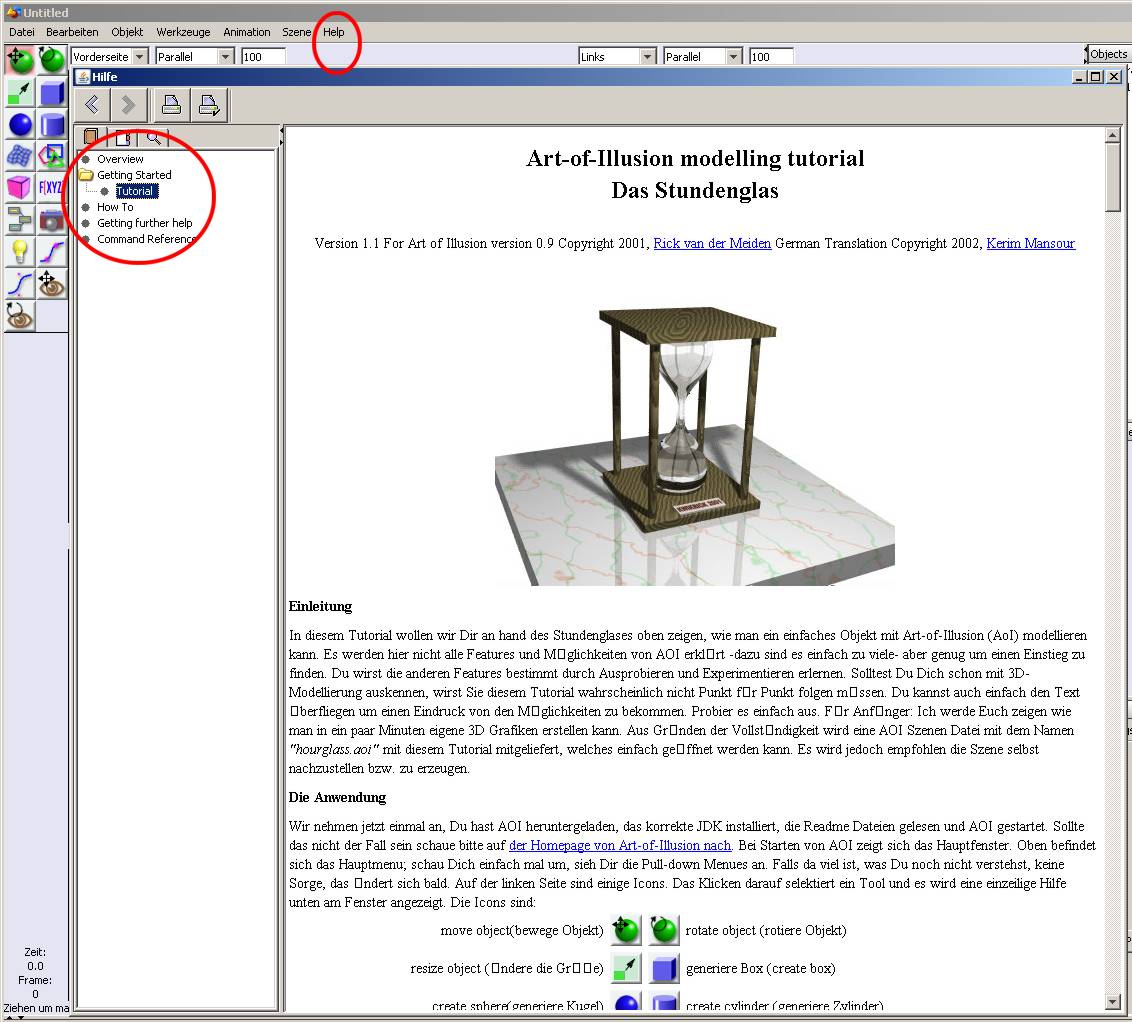1132x1022 pixels.
Task: Select the spline mesh tool
Action: tap(20, 155)
